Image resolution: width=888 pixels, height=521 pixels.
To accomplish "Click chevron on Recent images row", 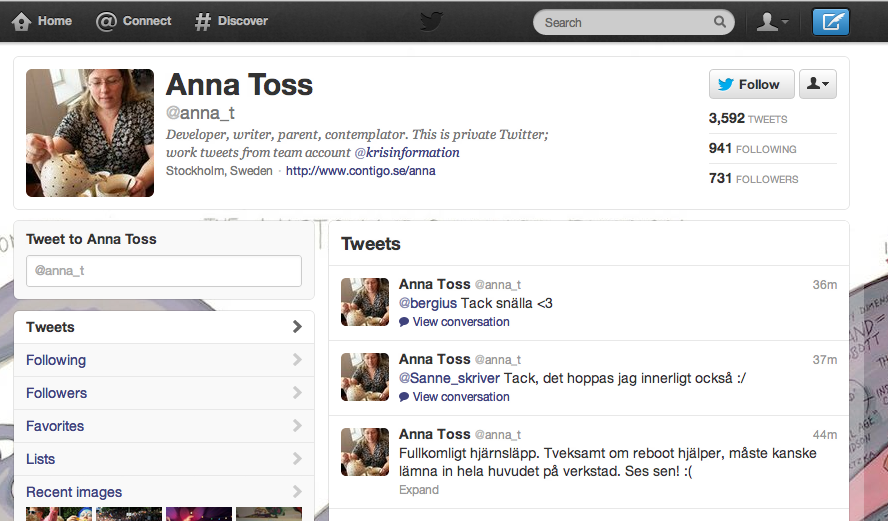I will [x=297, y=491].
